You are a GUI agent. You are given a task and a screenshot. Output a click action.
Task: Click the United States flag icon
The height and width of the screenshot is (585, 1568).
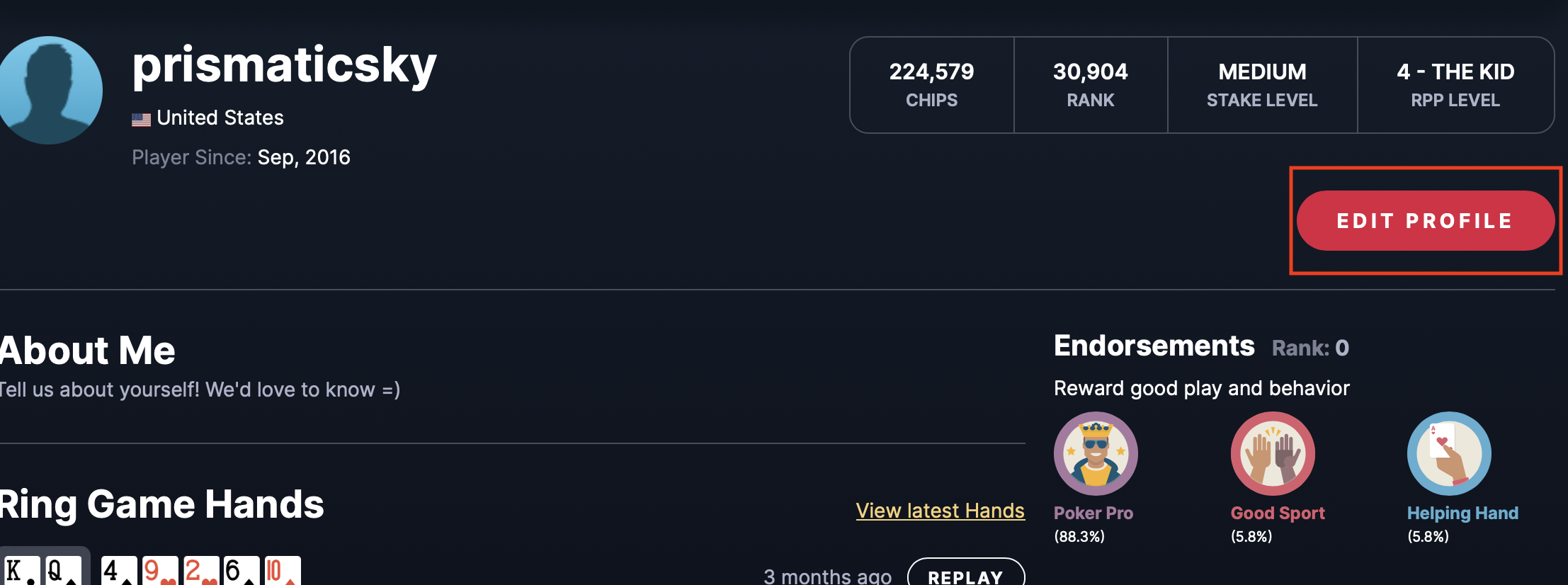coord(141,120)
